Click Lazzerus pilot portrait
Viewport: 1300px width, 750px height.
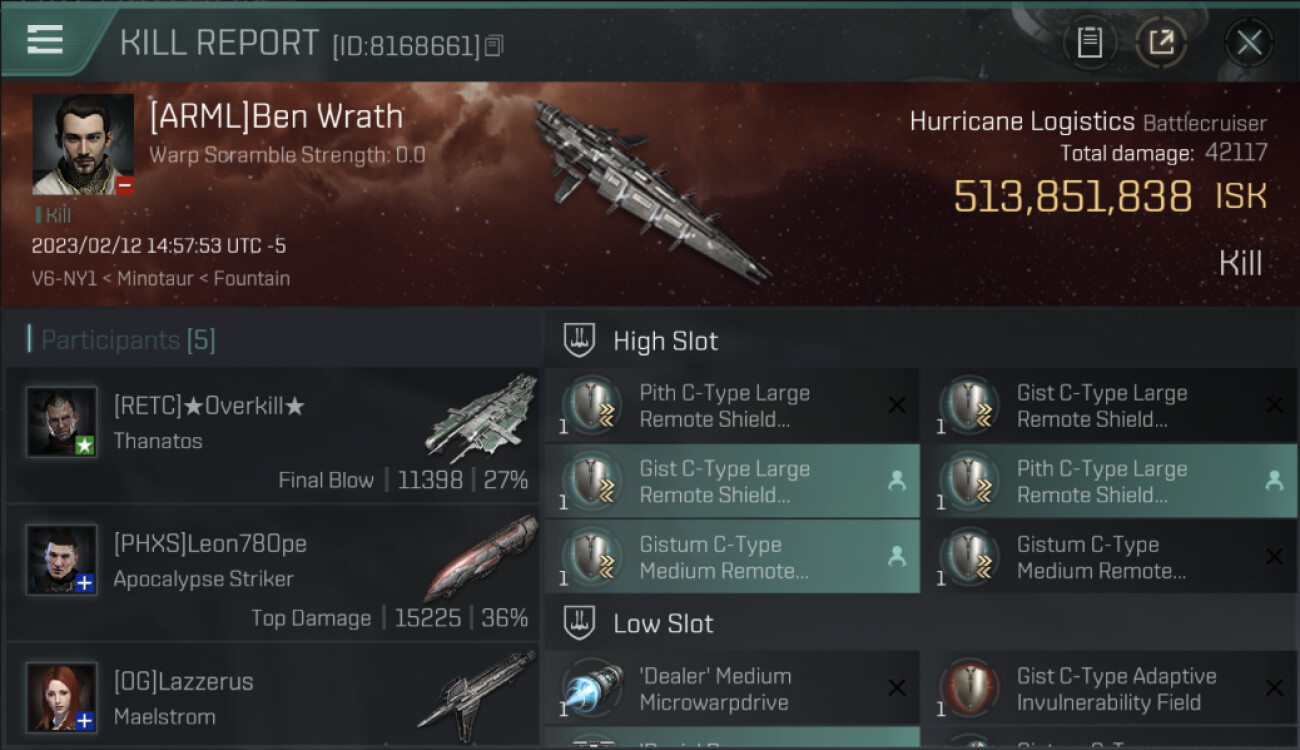(62, 697)
